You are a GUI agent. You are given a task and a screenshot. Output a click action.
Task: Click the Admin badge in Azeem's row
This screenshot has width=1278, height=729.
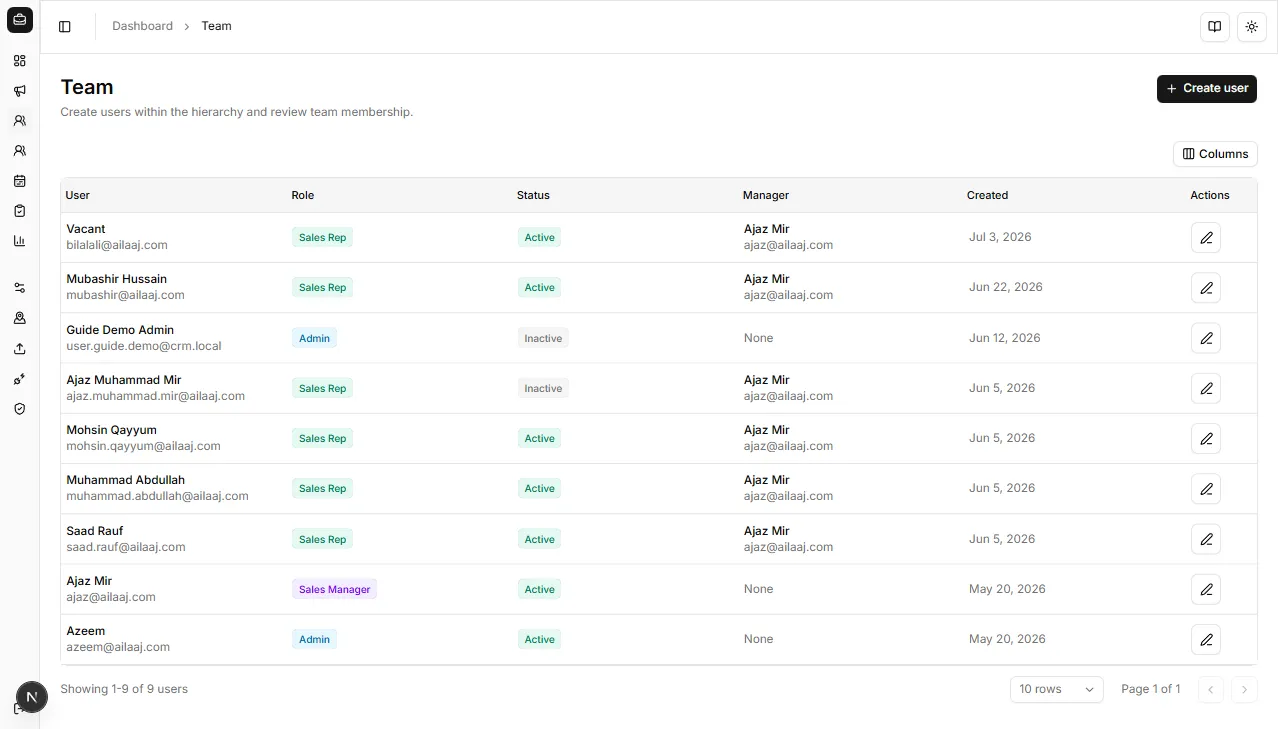pos(314,639)
